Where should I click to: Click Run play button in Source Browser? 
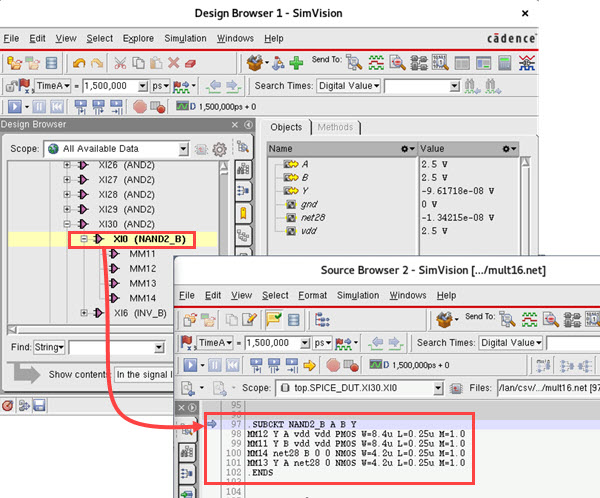(x=190, y=366)
